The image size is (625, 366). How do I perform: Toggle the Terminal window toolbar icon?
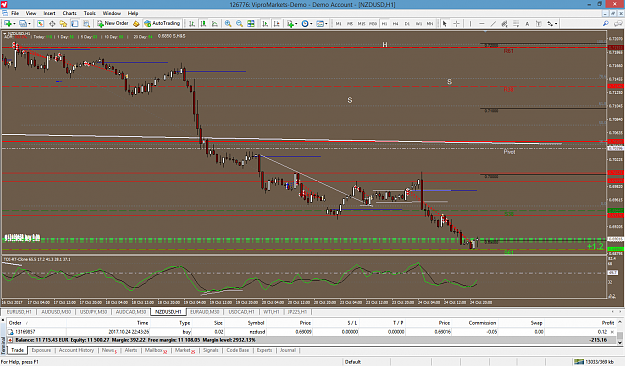[75, 24]
